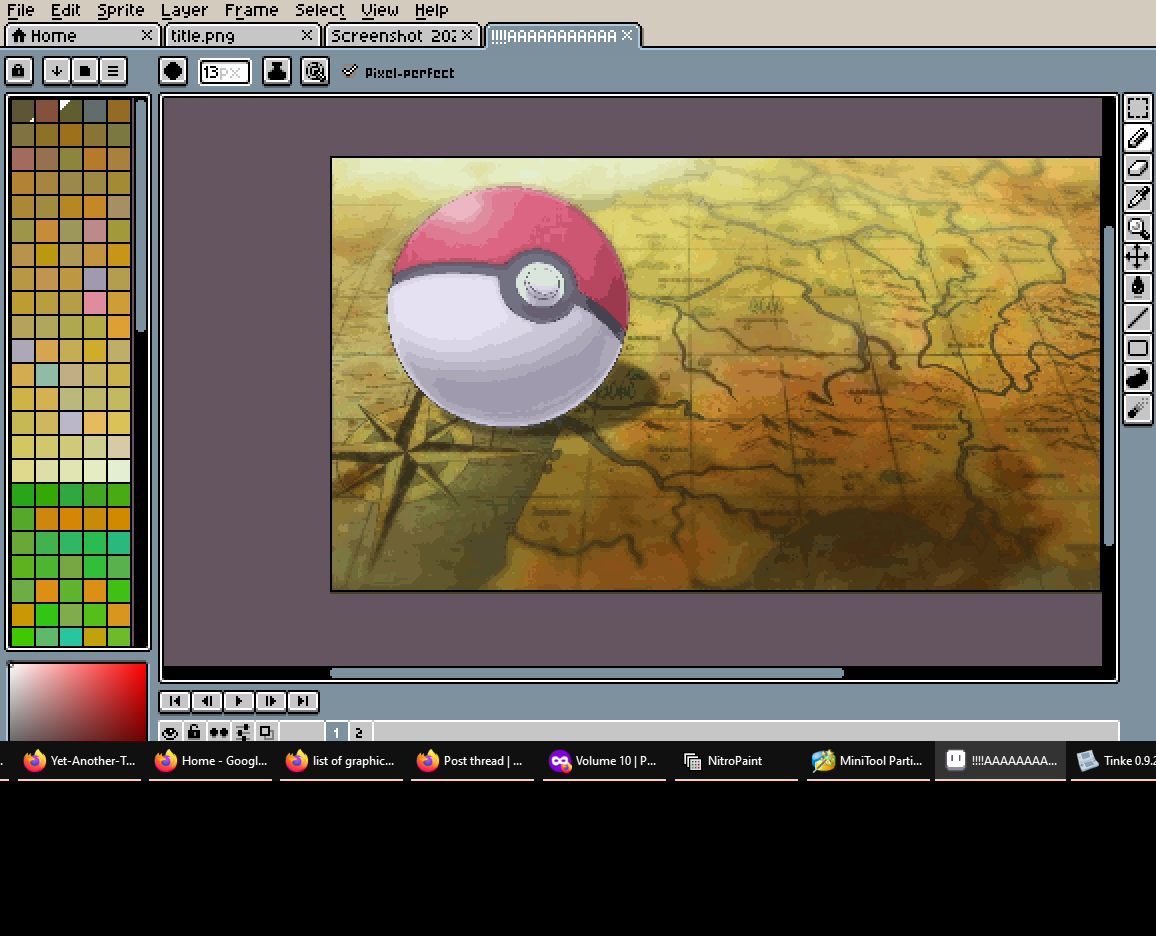Click the canvas vertical scrollbar
Screen dimensions: 1156x936
click(x=1109, y=385)
